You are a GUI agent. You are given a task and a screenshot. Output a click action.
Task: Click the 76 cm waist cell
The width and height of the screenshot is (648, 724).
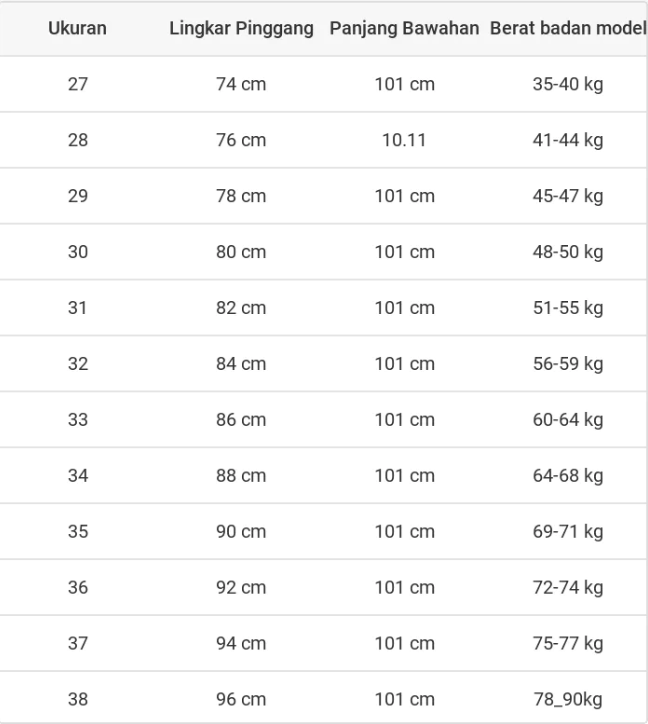[241, 140]
